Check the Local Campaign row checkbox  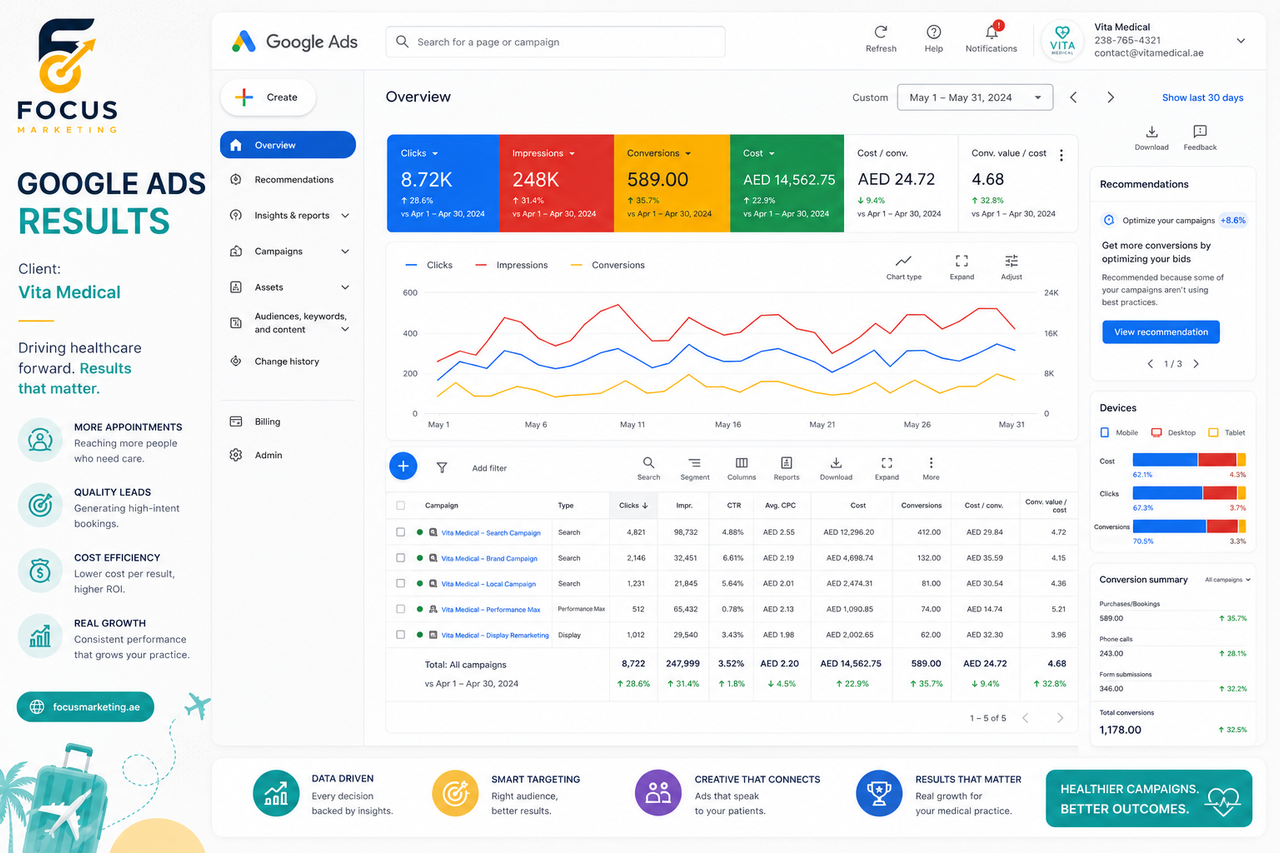401,583
